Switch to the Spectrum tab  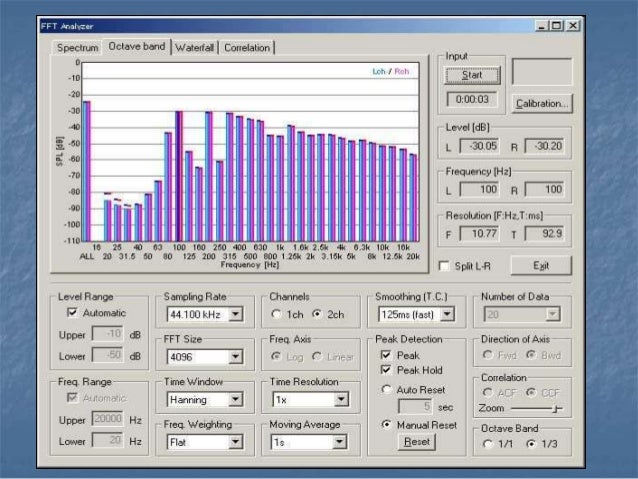click(x=77, y=47)
